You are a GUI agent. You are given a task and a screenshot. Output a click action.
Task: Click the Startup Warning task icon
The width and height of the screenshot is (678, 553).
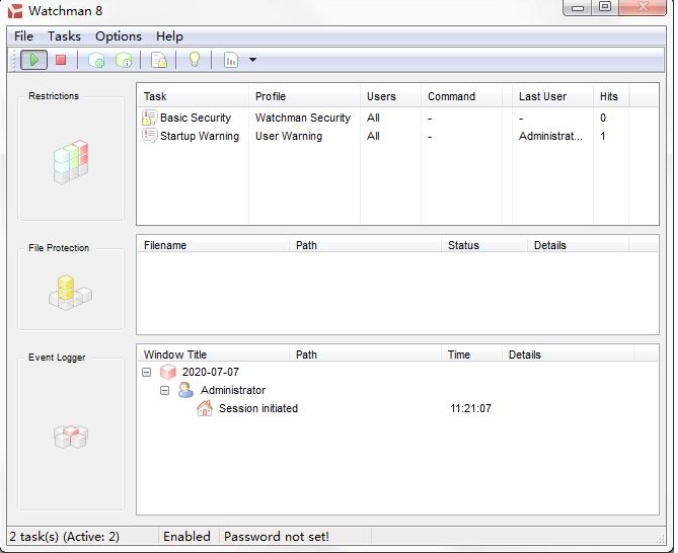click(x=150, y=136)
